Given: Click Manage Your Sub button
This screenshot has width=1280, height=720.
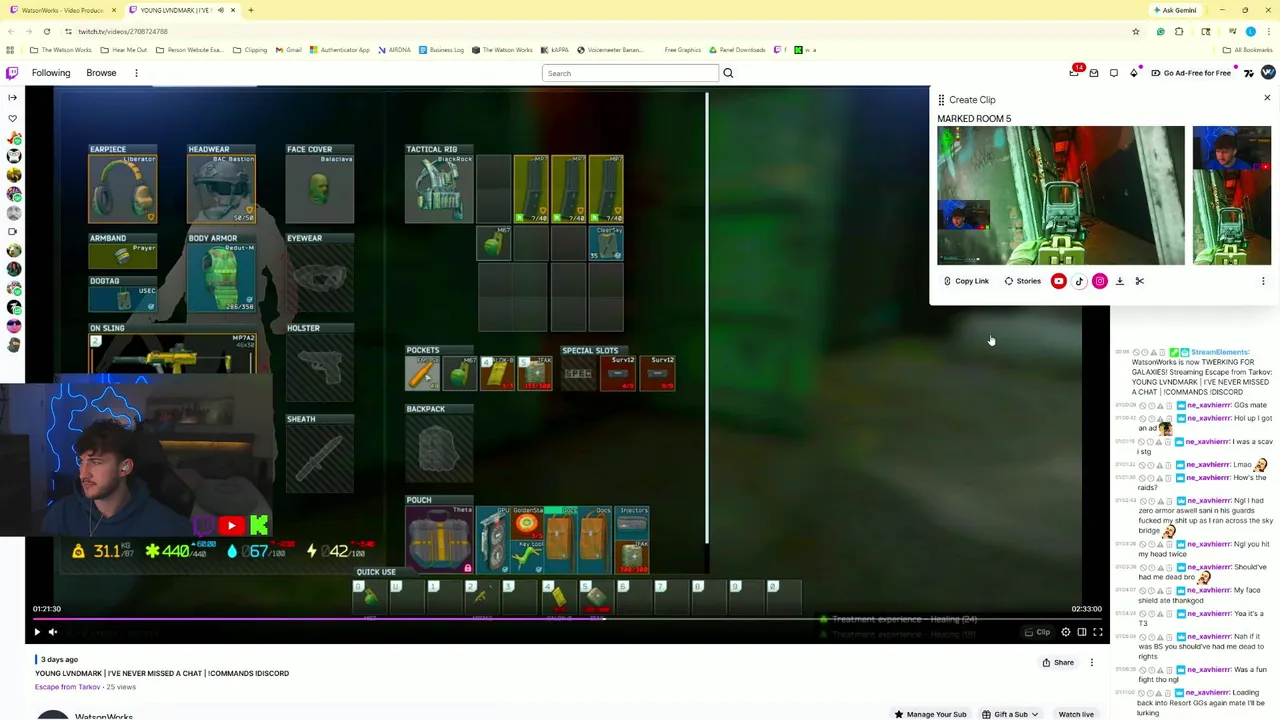Looking at the screenshot, I should pos(930,714).
